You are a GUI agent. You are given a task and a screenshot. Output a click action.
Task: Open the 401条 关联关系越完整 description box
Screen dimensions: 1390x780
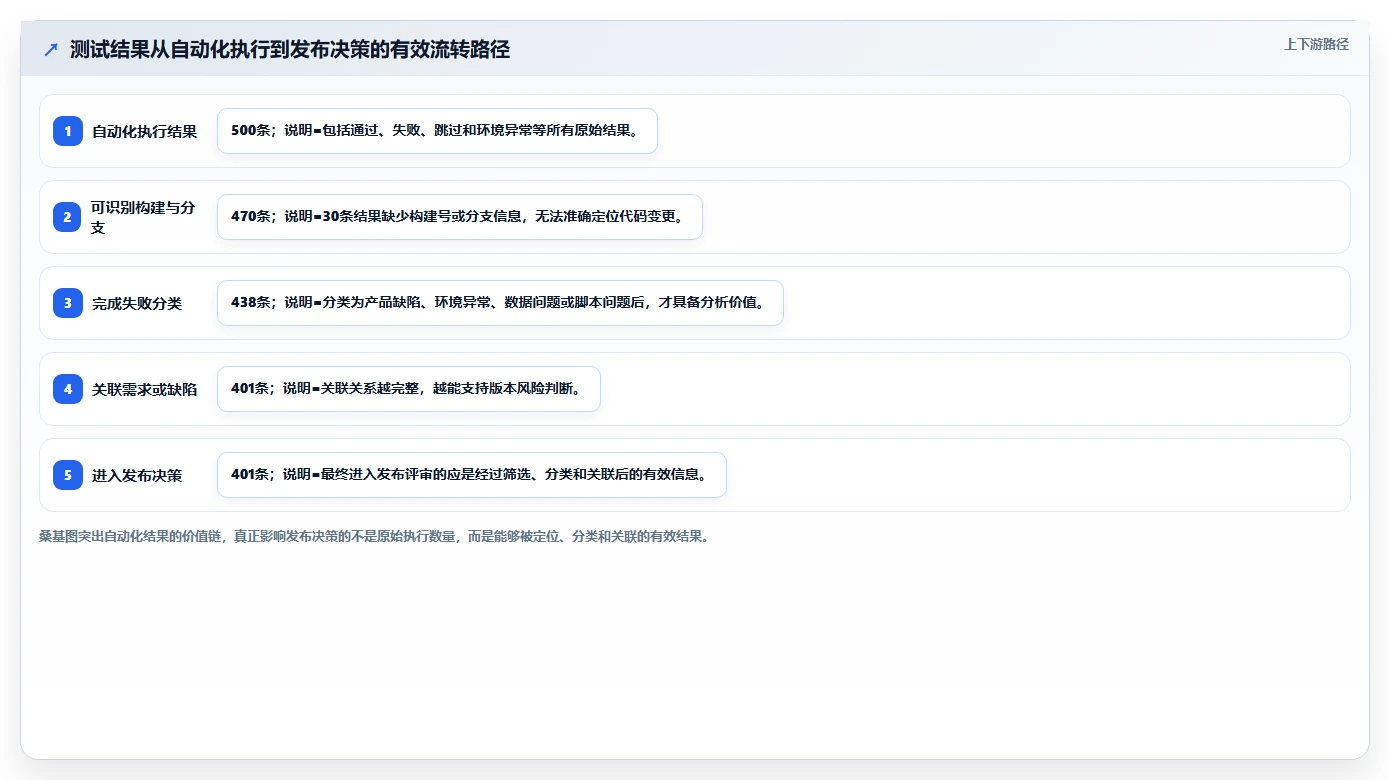click(409, 389)
